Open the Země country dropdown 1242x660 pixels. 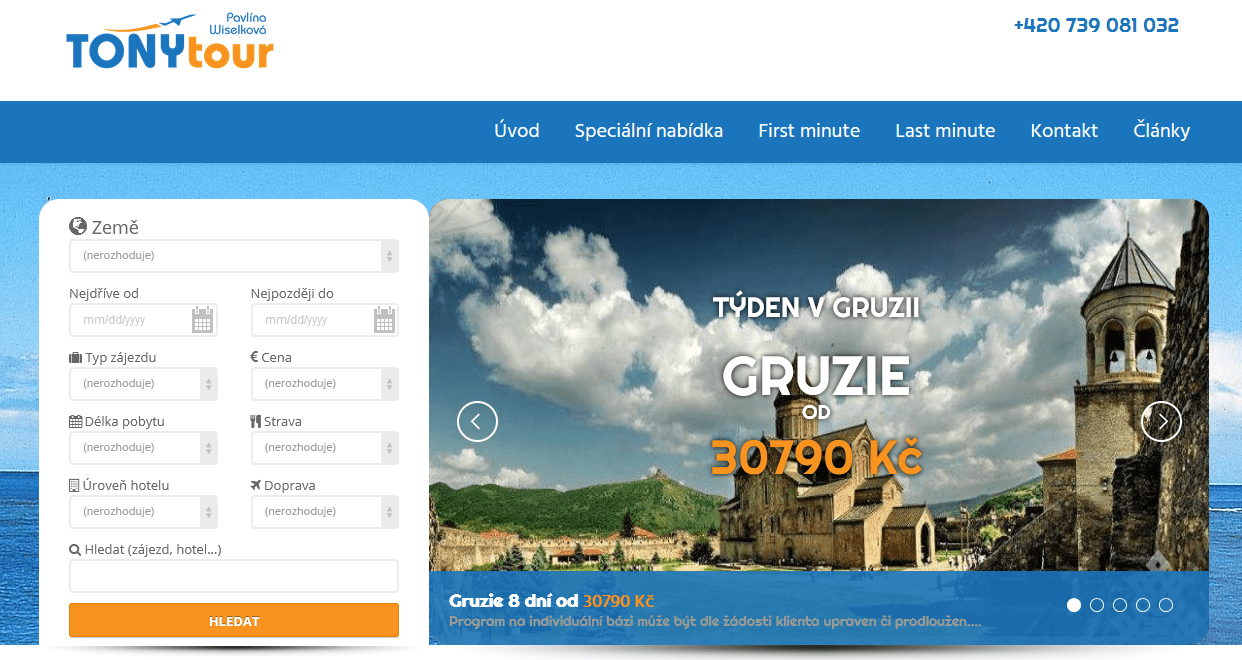coord(234,256)
